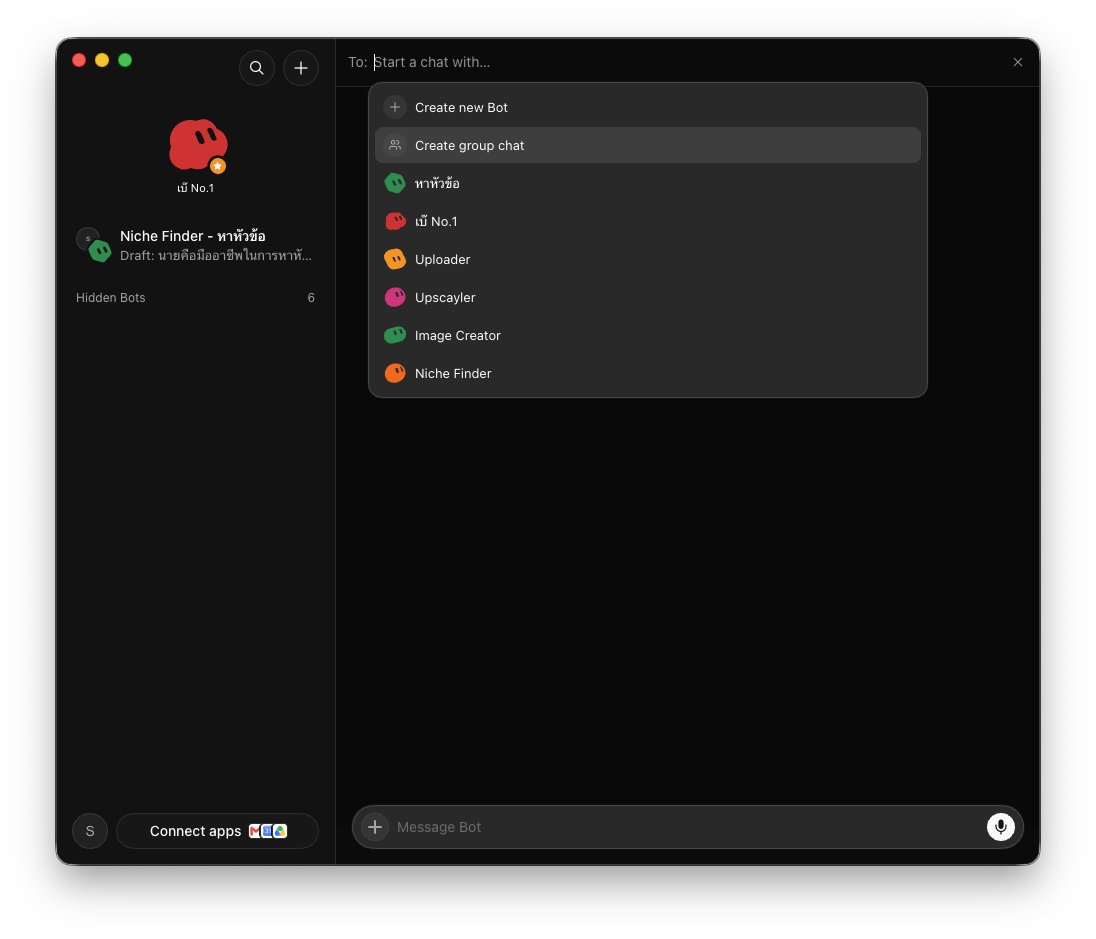Activate the microphone voice input button

pyautogui.click(x=1000, y=827)
